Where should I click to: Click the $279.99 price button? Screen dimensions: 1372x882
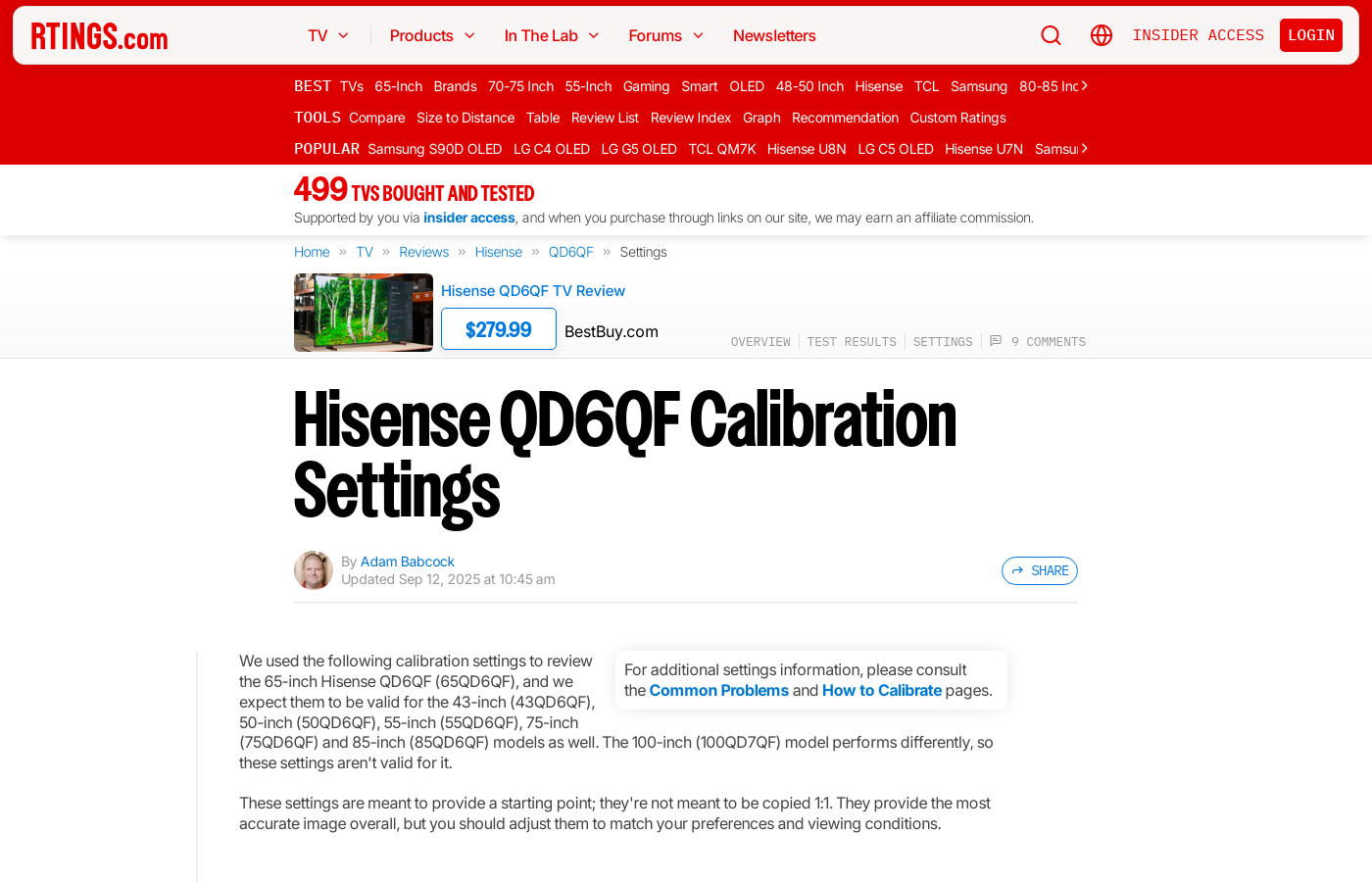click(498, 329)
